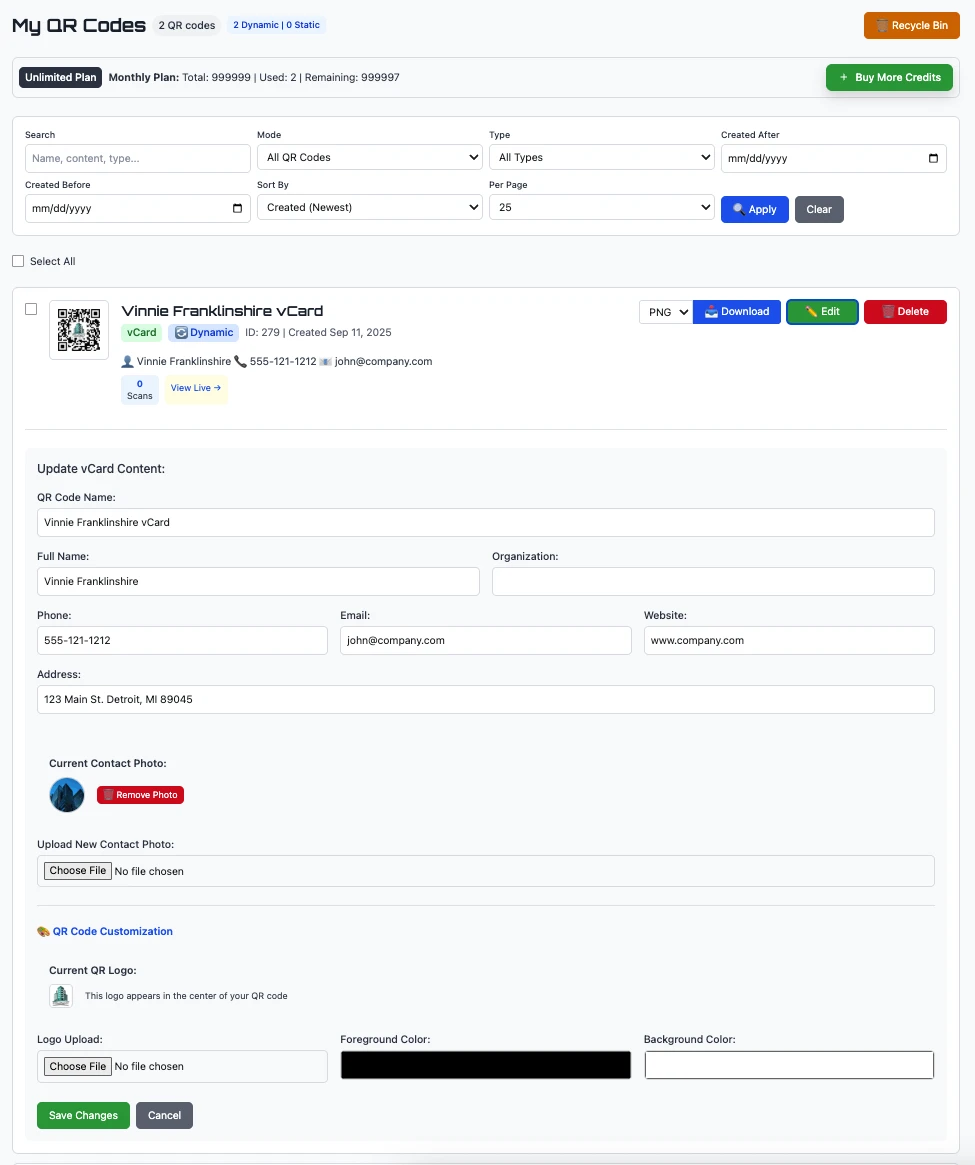
Task: Check the Vinnie Franklinshire vCard checkbox
Action: click(31, 309)
